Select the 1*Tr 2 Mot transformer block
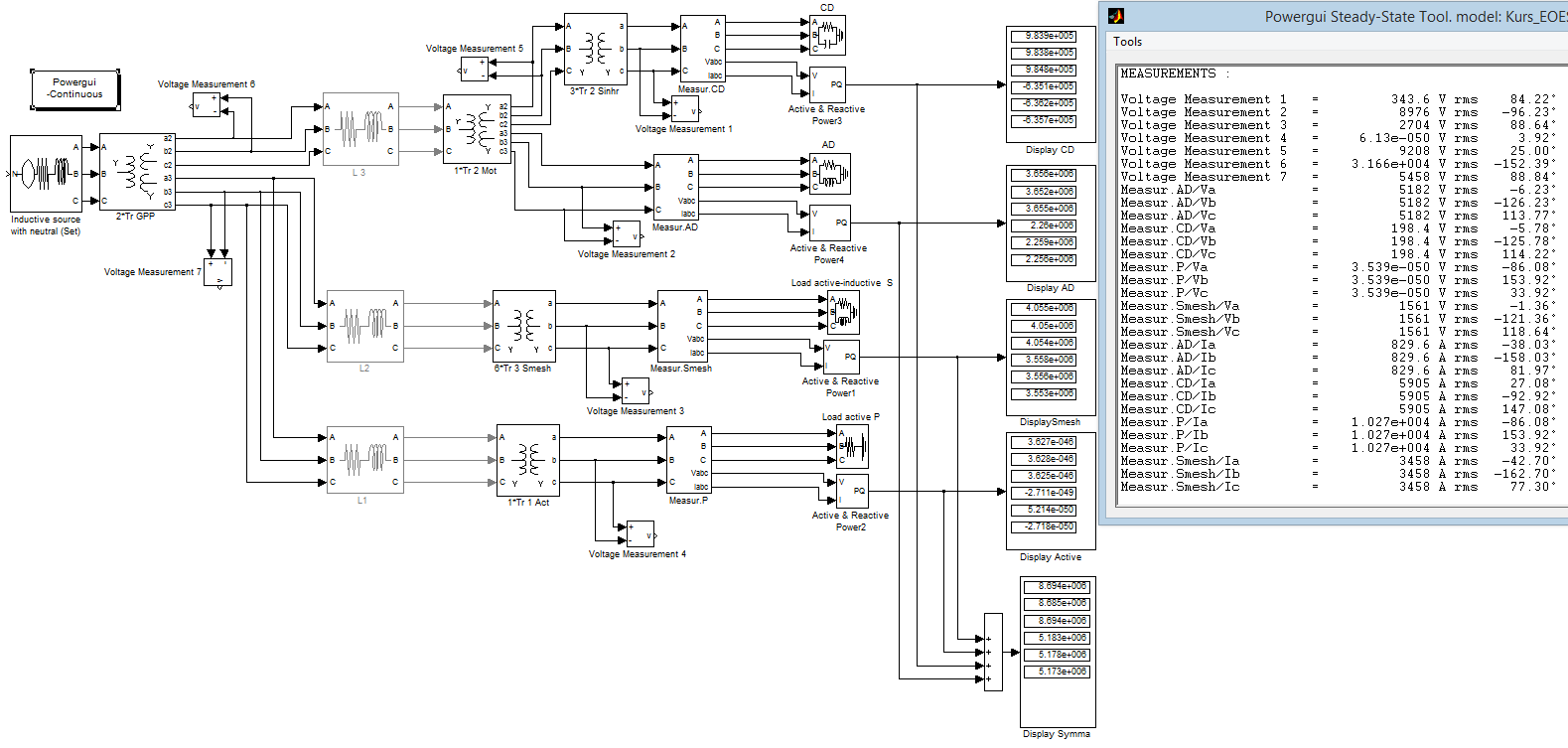This screenshot has width=1568, height=748. [476, 129]
